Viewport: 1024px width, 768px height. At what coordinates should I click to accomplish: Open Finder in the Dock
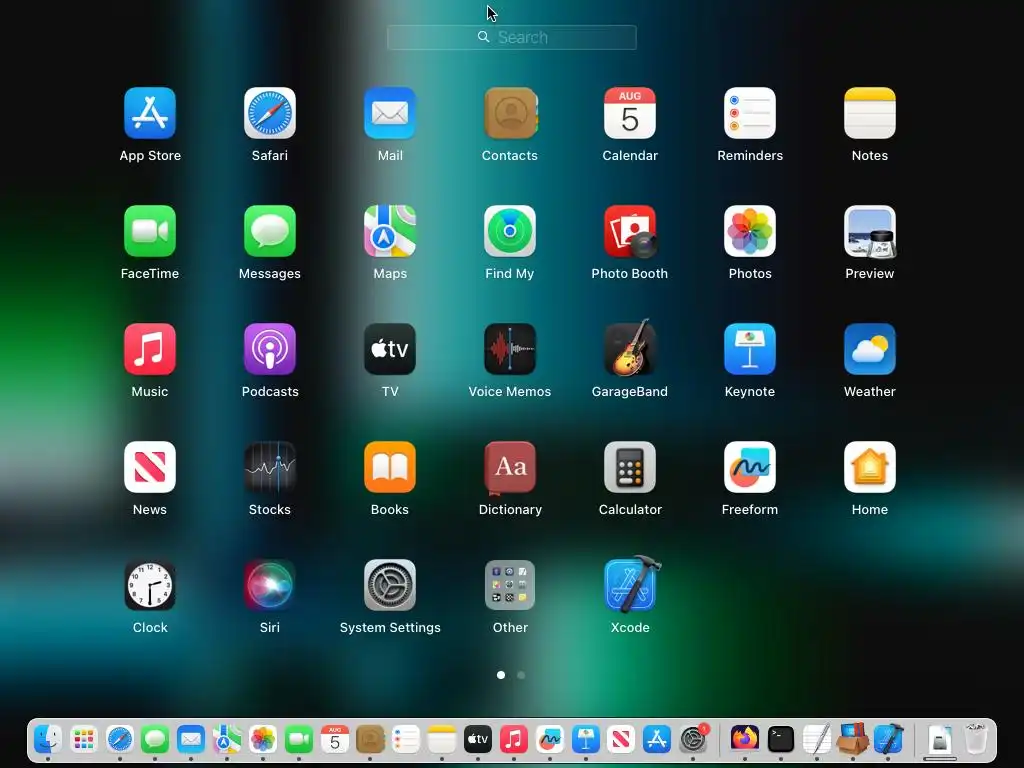(x=48, y=739)
